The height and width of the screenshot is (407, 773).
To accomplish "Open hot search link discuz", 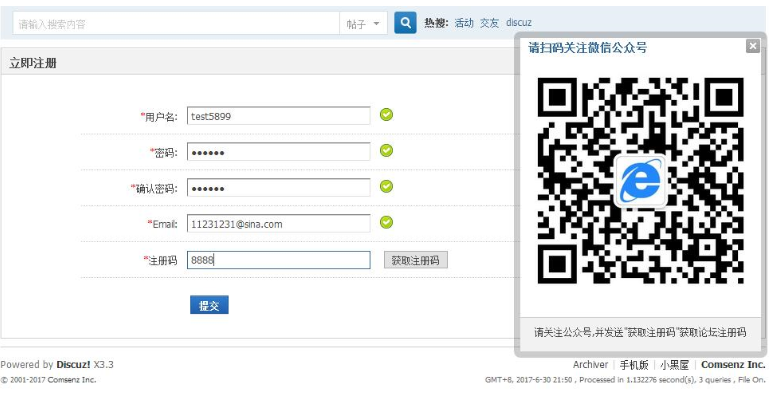I will click(x=519, y=23).
